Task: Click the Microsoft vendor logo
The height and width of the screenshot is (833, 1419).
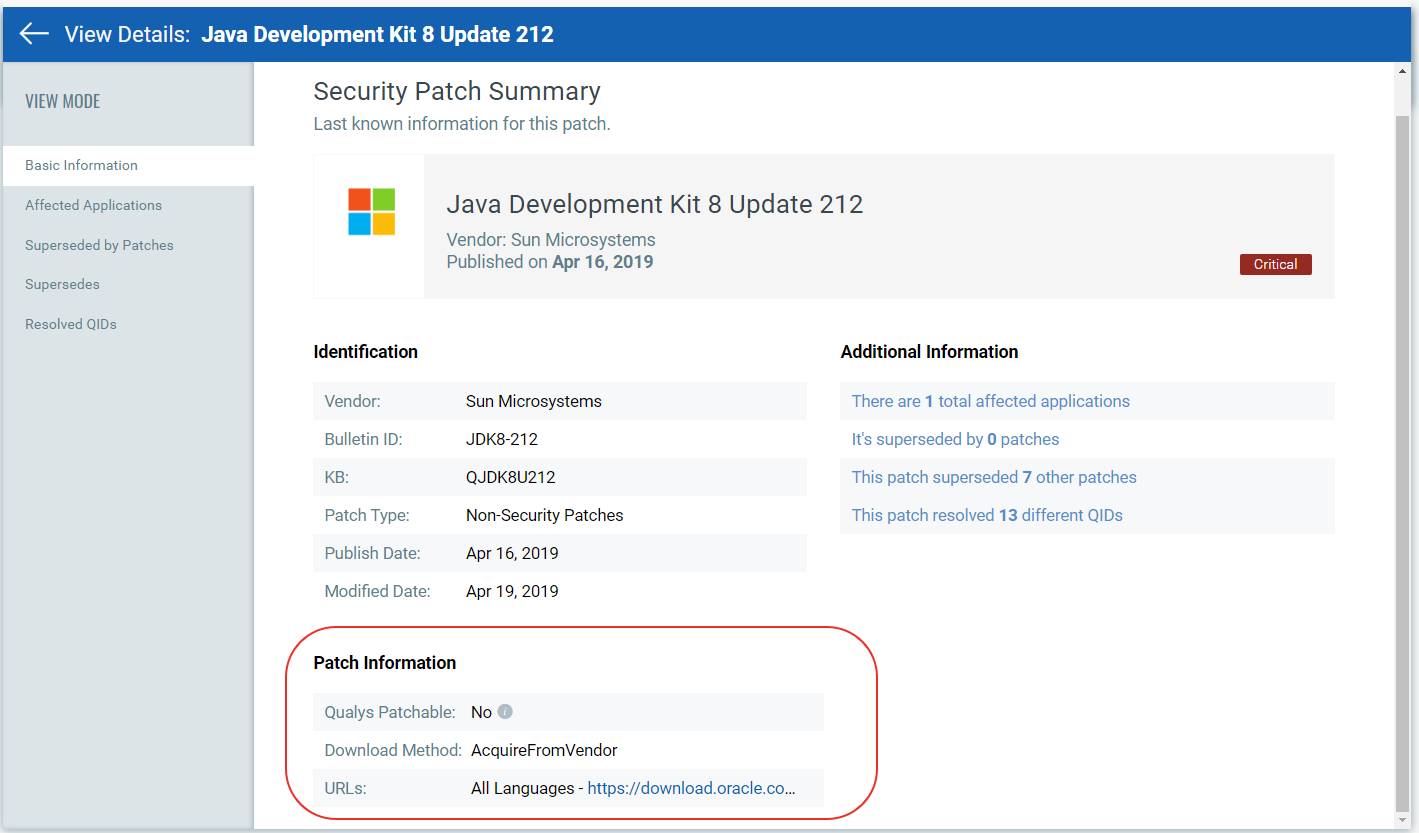Action: point(372,212)
